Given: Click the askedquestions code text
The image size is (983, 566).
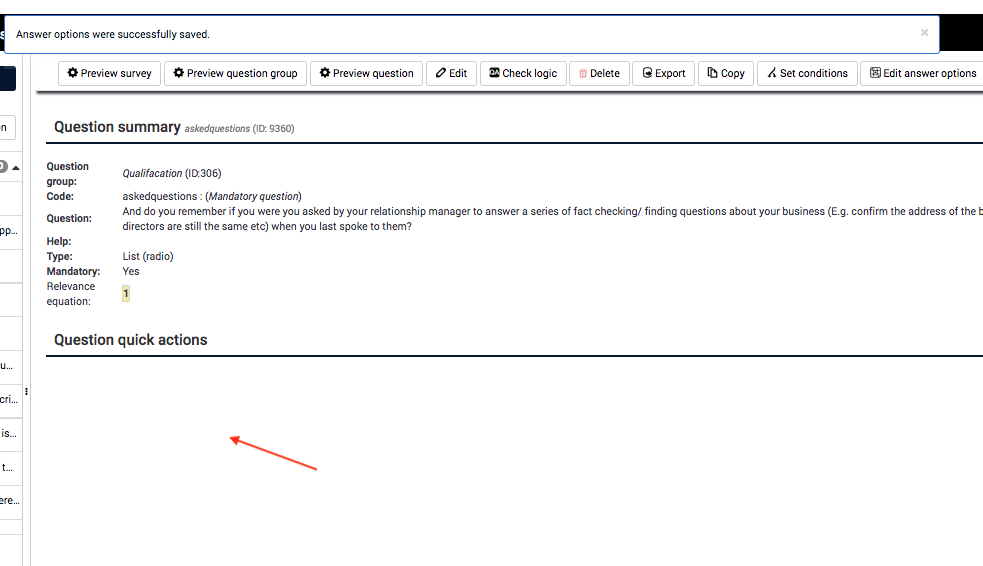Looking at the screenshot, I should (159, 196).
